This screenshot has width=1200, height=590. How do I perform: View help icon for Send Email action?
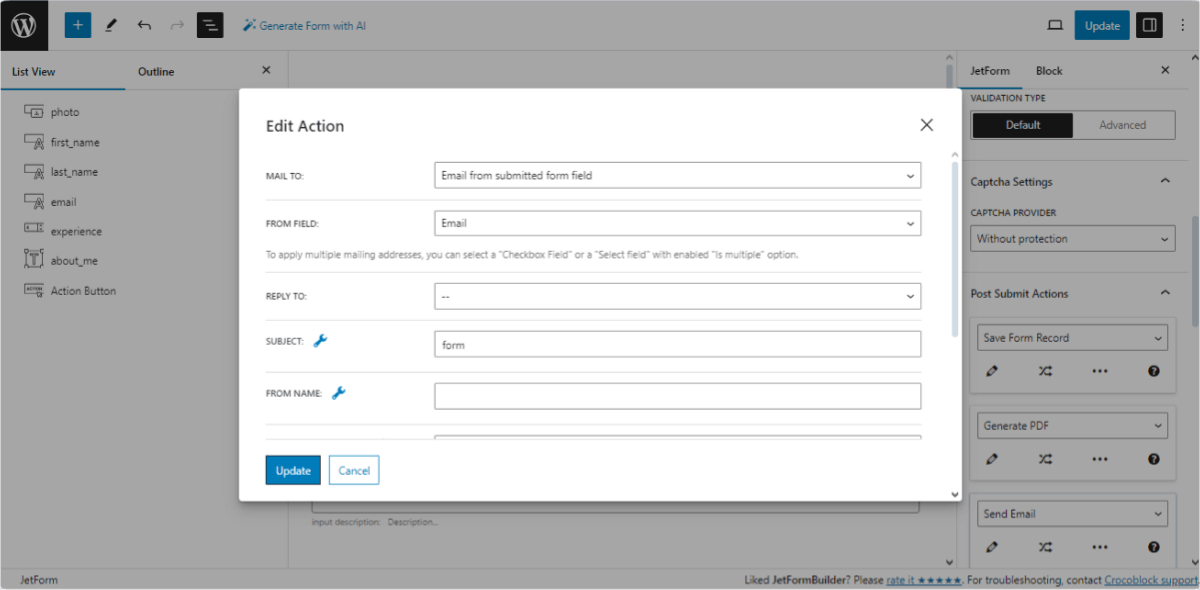tap(1153, 547)
